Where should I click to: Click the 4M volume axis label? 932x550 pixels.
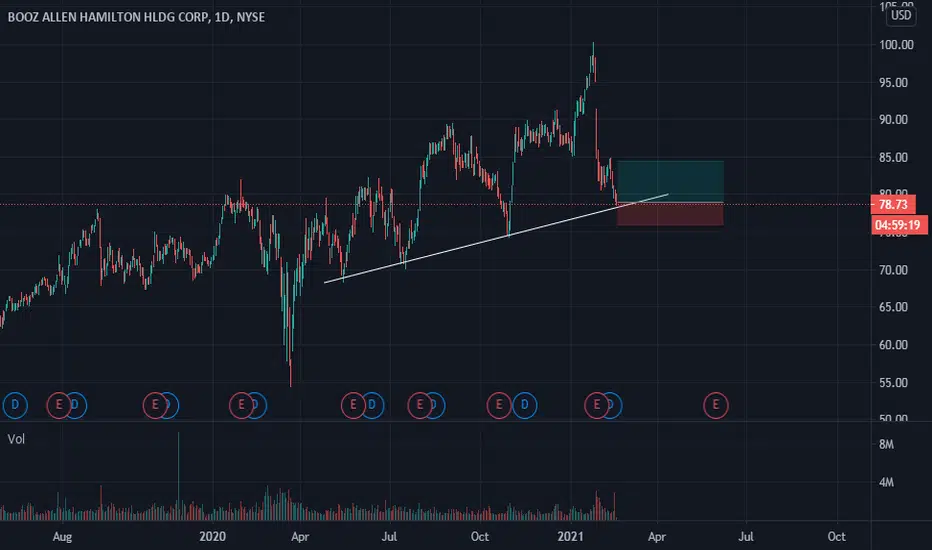tap(886, 482)
